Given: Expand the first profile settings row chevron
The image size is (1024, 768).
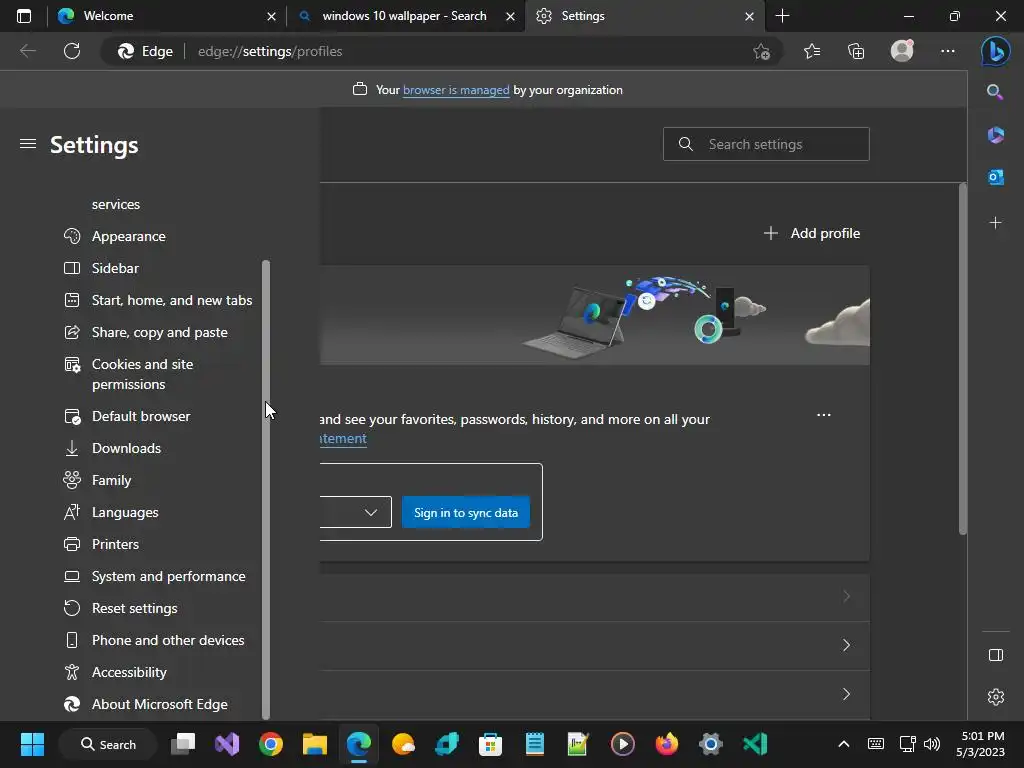Looking at the screenshot, I should 846,596.
